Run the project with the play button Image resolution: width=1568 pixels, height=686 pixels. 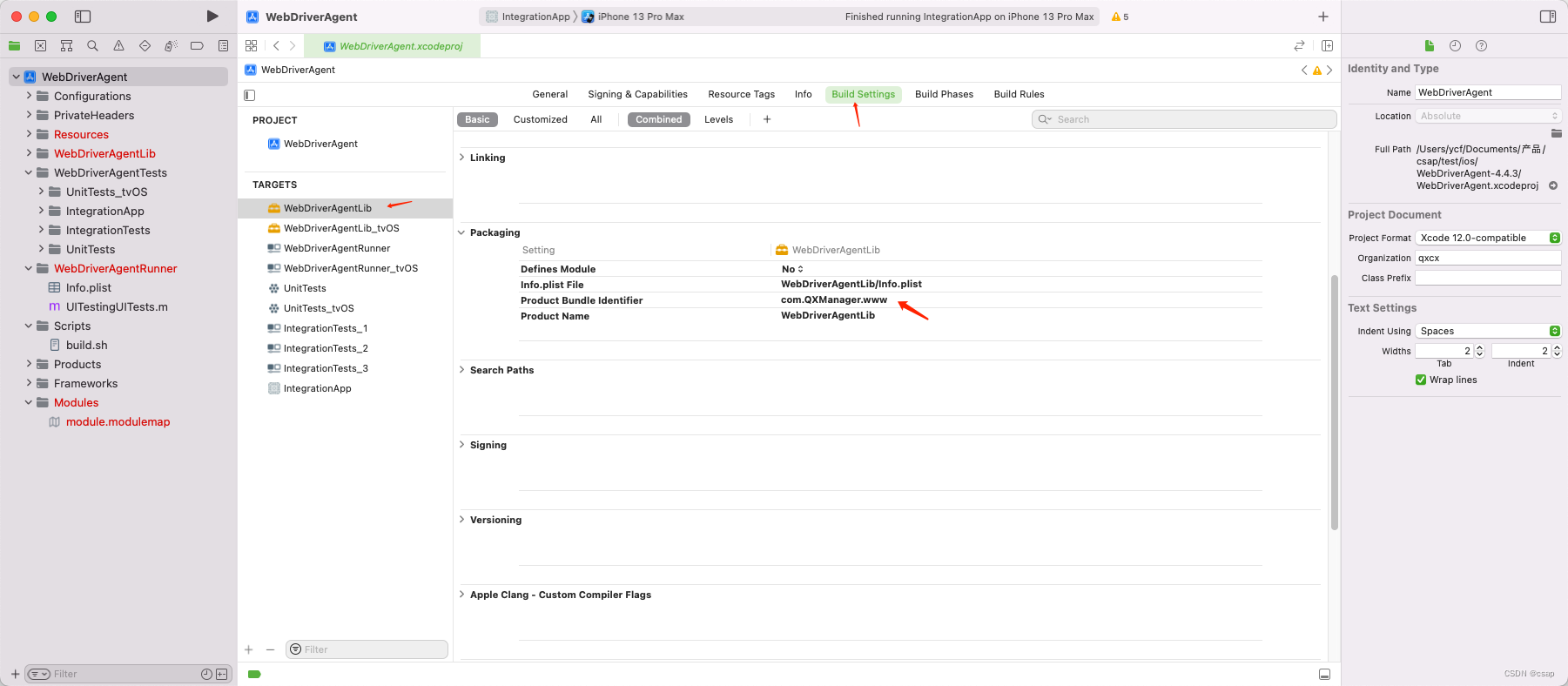[x=212, y=17]
